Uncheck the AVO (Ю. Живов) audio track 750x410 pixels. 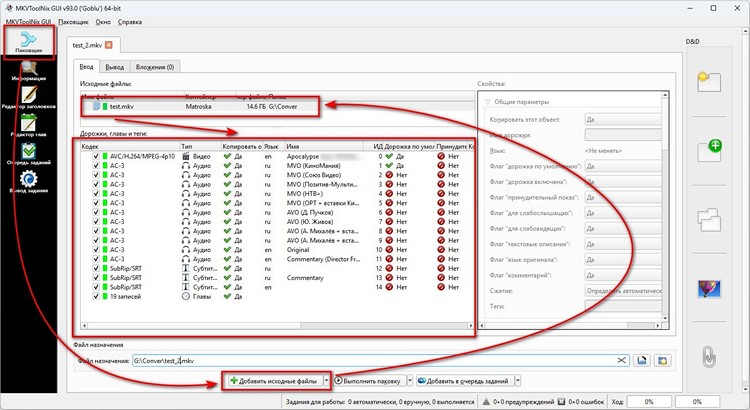click(96, 222)
